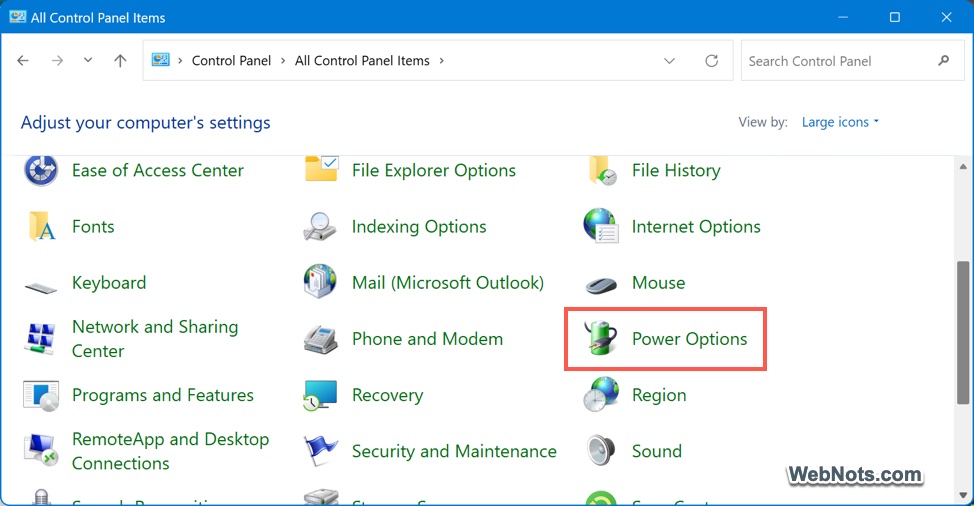Click the Keyboard icon
The width and height of the screenshot is (974, 506).
click(x=41, y=287)
